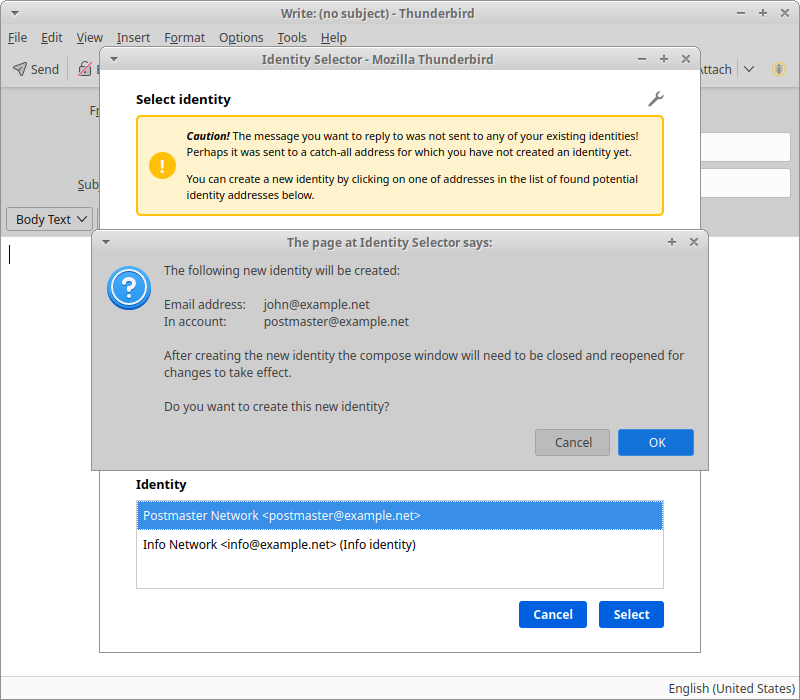
Task: Maximize the Write compose window
Action: [763, 13]
